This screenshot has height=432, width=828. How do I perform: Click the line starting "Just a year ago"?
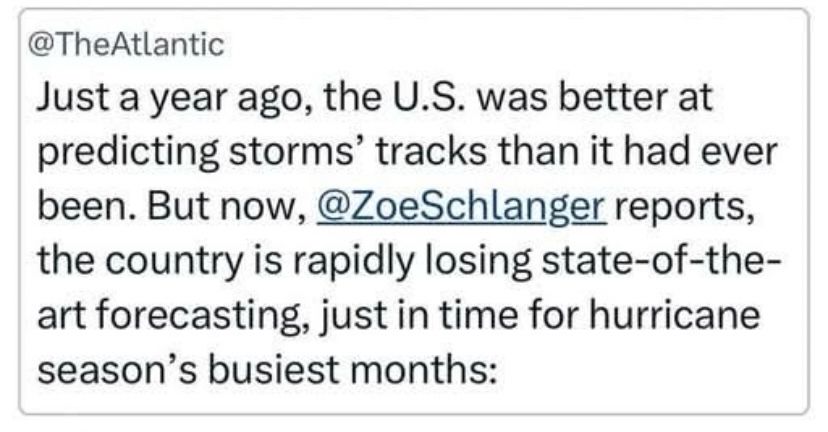coord(374,99)
